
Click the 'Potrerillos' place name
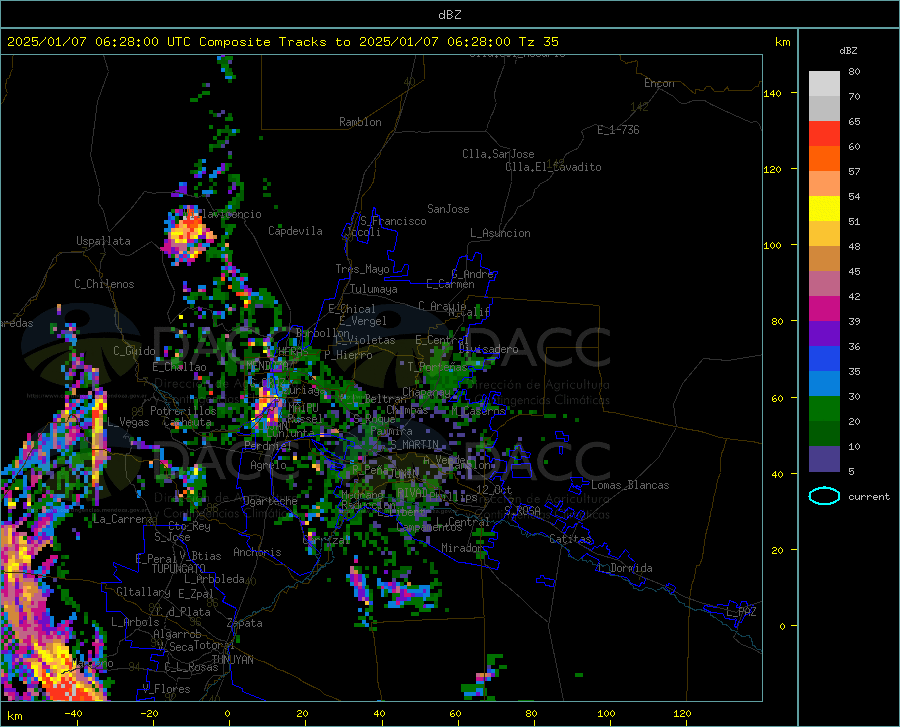pyautogui.click(x=183, y=411)
